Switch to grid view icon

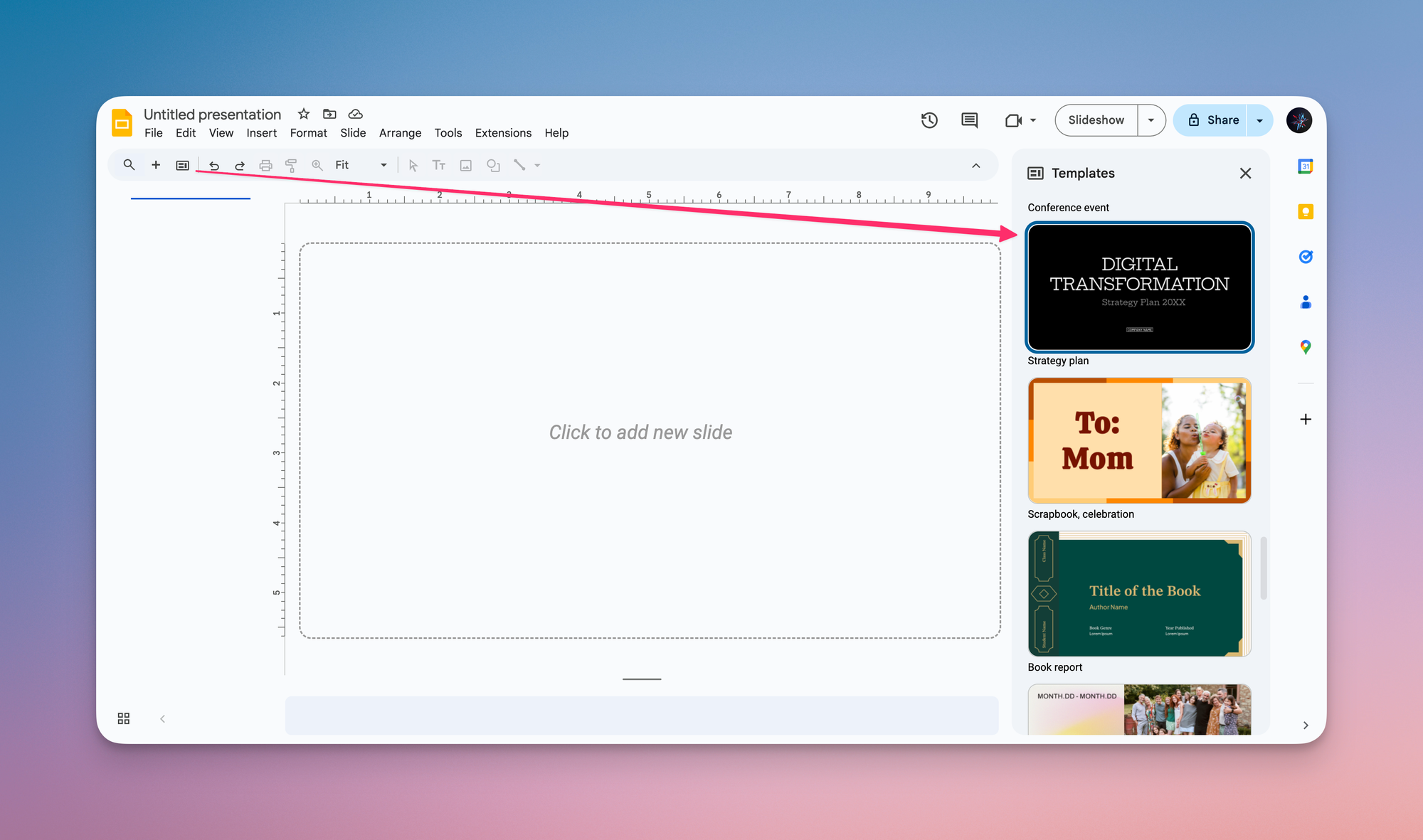(124, 718)
